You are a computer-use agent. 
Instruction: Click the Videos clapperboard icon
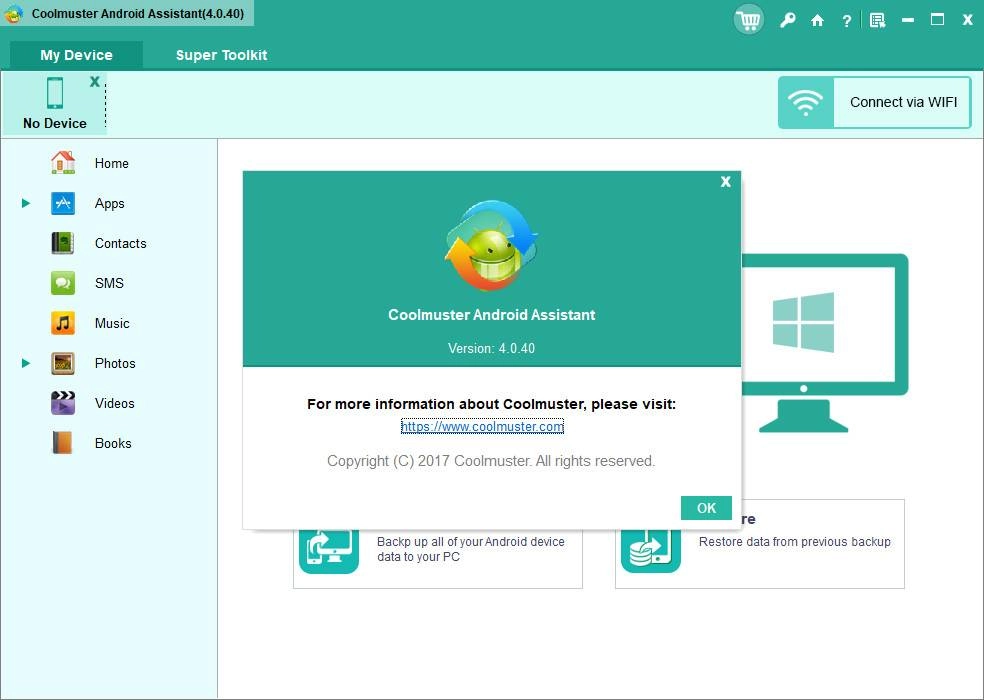pyautogui.click(x=63, y=403)
